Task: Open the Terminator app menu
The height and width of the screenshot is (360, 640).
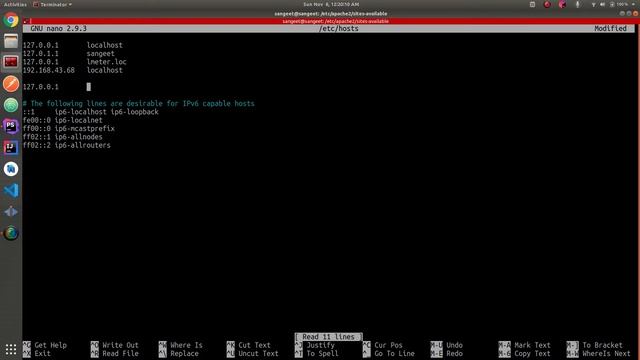Action: 52,4
